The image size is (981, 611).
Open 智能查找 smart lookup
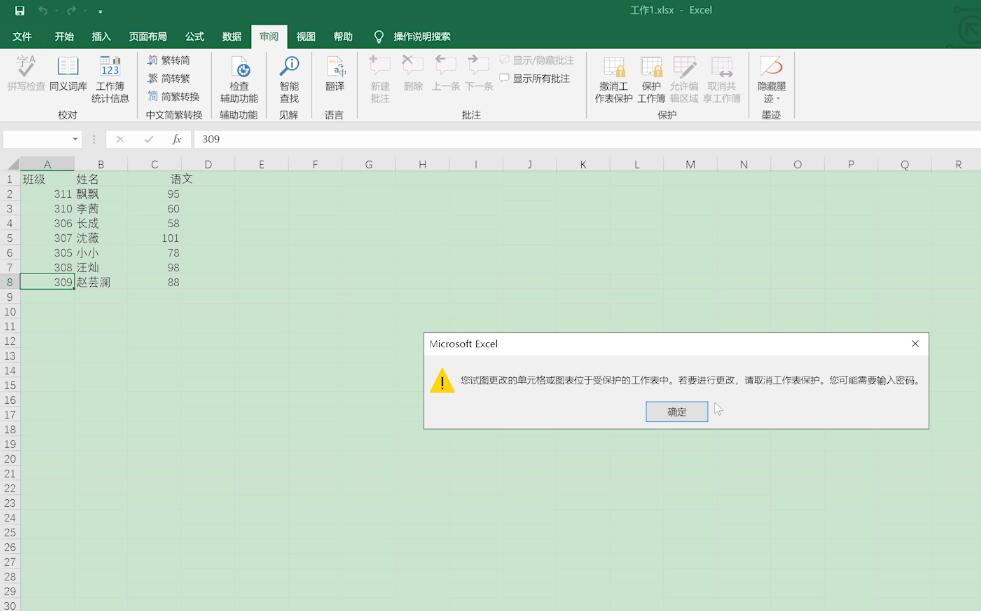(289, 79)
